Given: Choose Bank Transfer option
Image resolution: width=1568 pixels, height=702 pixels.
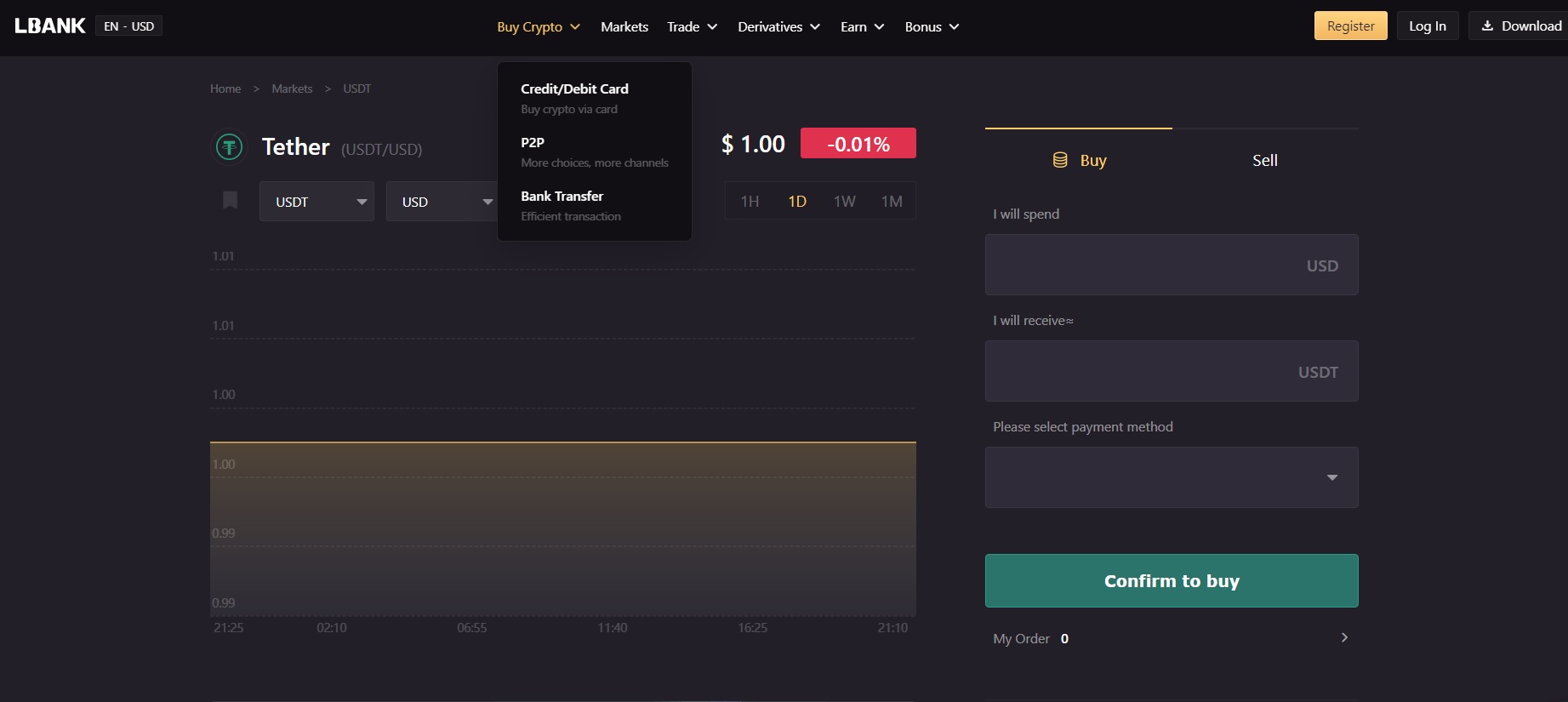Looking at the screenshot, I should pyautogui.click(x=594, y=205).
